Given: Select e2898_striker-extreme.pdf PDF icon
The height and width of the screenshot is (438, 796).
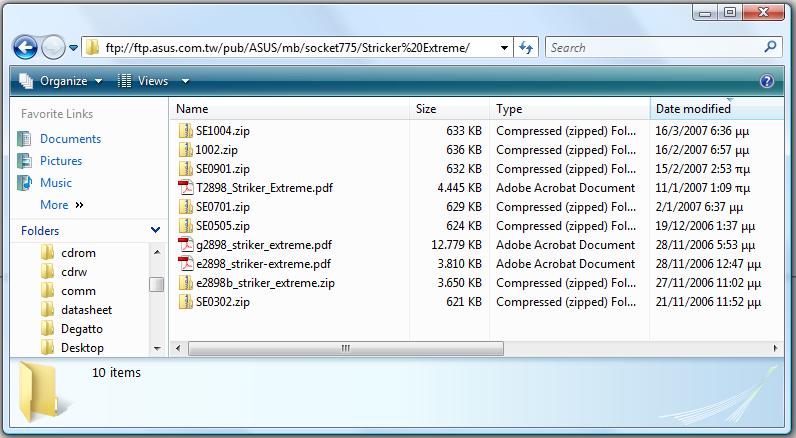Looking at the screenshot, I should pos(185,264).
